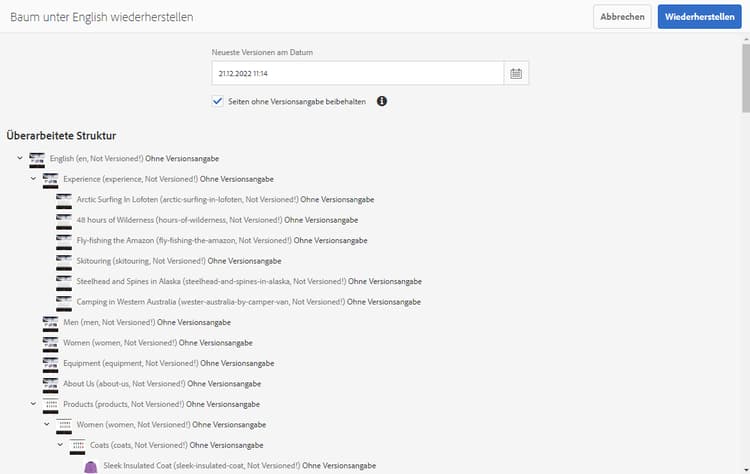Click the 'Überarbeitete Struktur' heading
The height and width of the screenshot is (474, 750).
click(61, 136)
